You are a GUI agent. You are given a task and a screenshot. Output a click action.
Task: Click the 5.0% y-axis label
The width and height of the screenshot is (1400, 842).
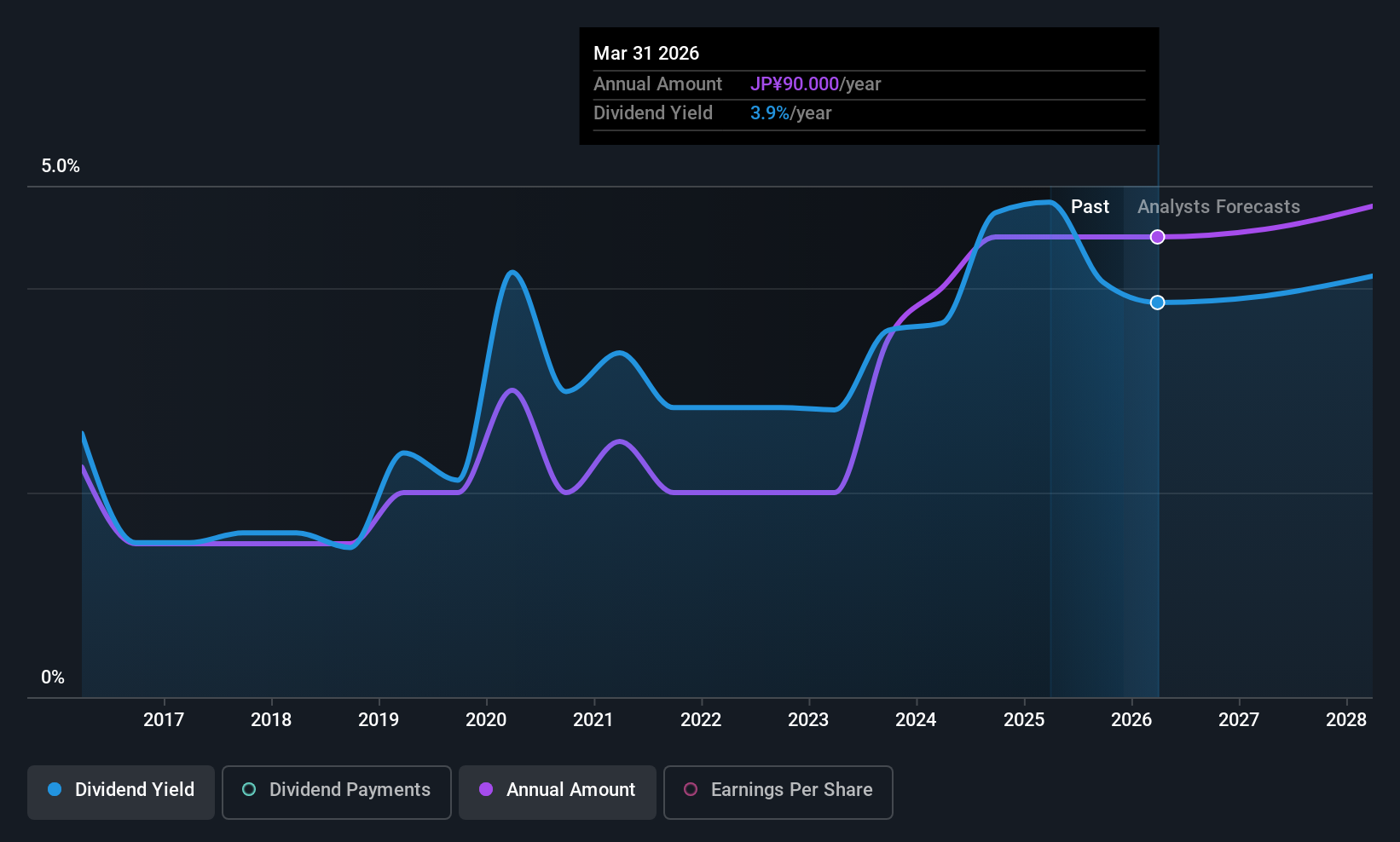pyautogui.click(x=61, y=166)
